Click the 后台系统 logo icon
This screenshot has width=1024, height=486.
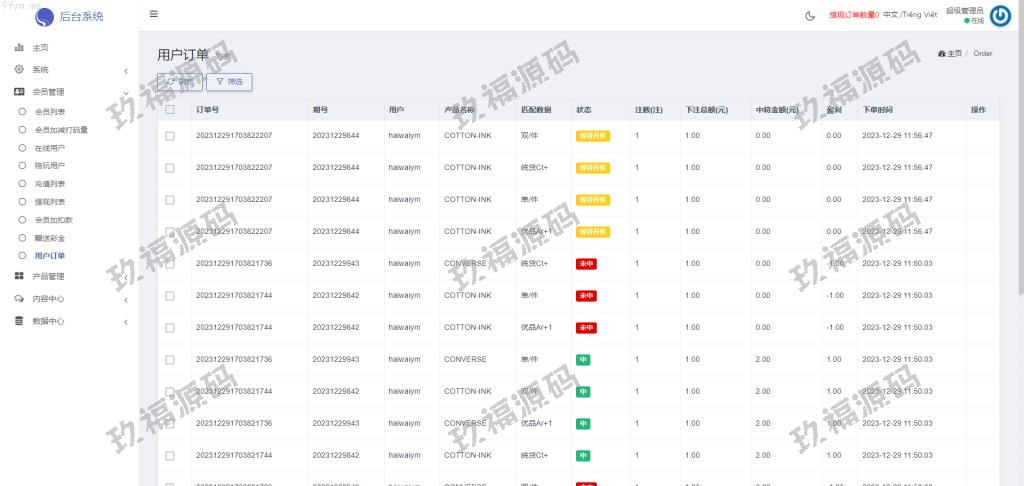click(44, 16)
